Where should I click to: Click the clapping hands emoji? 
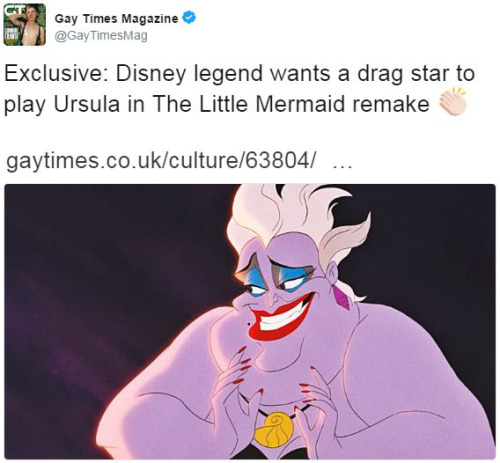click(453, 101)
